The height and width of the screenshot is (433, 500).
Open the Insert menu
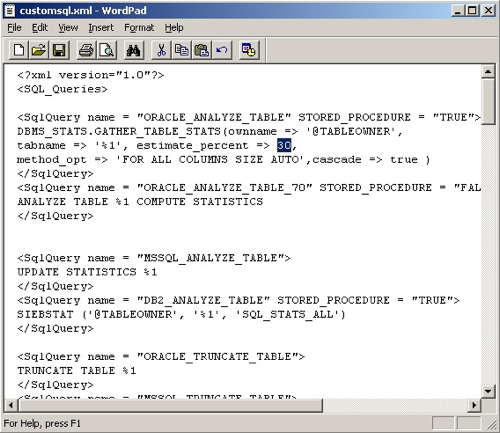pos(101,28)
